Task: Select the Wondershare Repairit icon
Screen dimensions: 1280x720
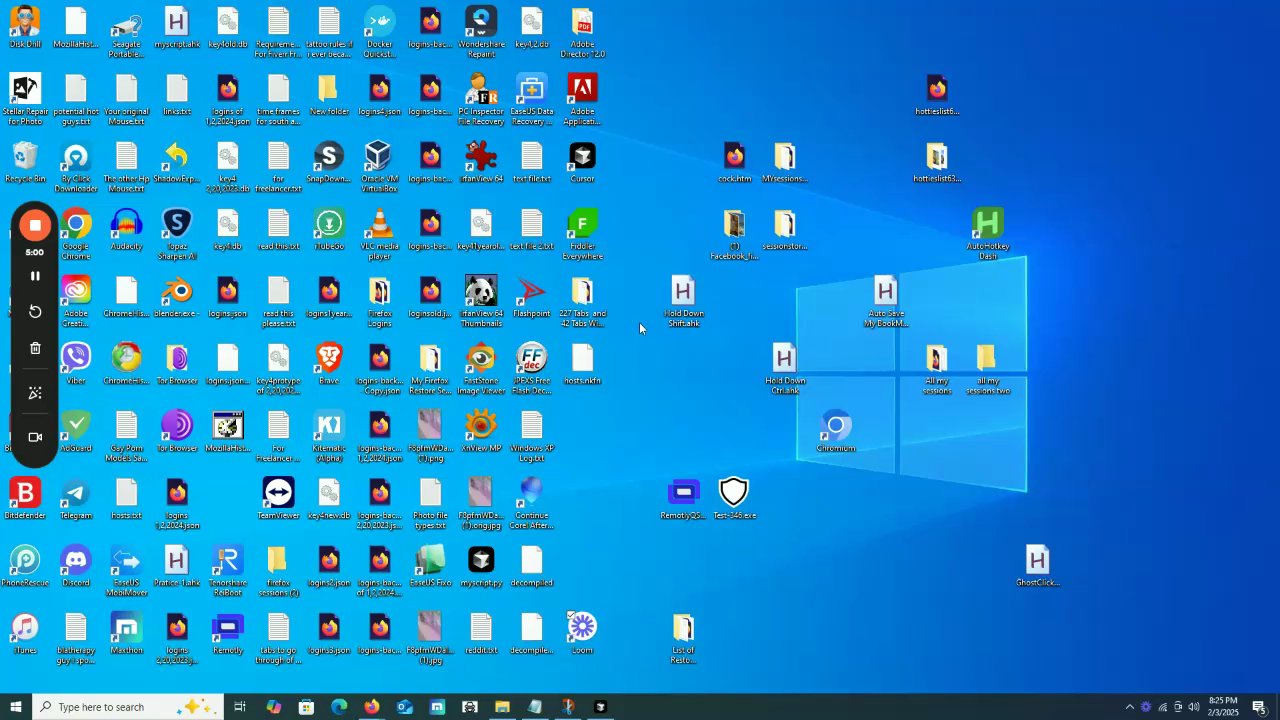Action: 481,32
